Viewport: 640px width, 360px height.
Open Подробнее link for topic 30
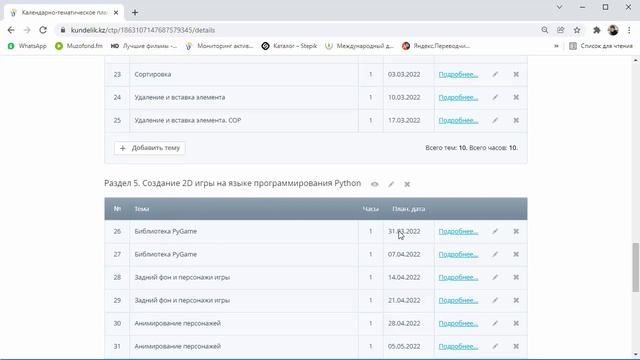[458, 323]
